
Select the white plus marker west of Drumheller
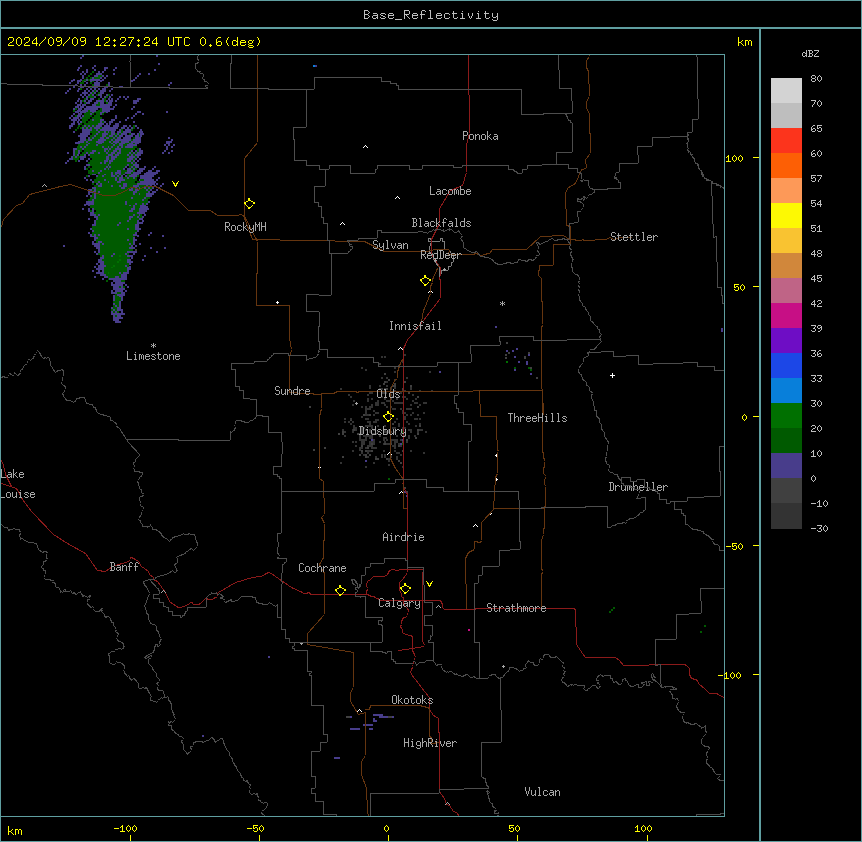(612, 375)
